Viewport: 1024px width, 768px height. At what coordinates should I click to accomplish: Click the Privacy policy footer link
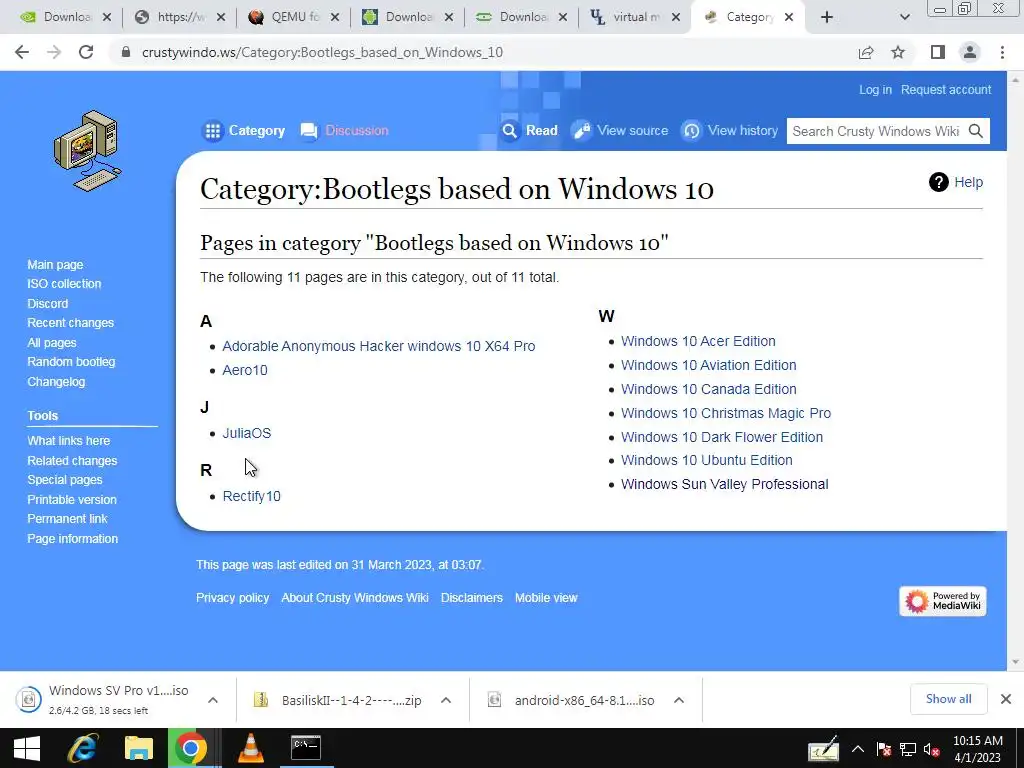[232, 598]
